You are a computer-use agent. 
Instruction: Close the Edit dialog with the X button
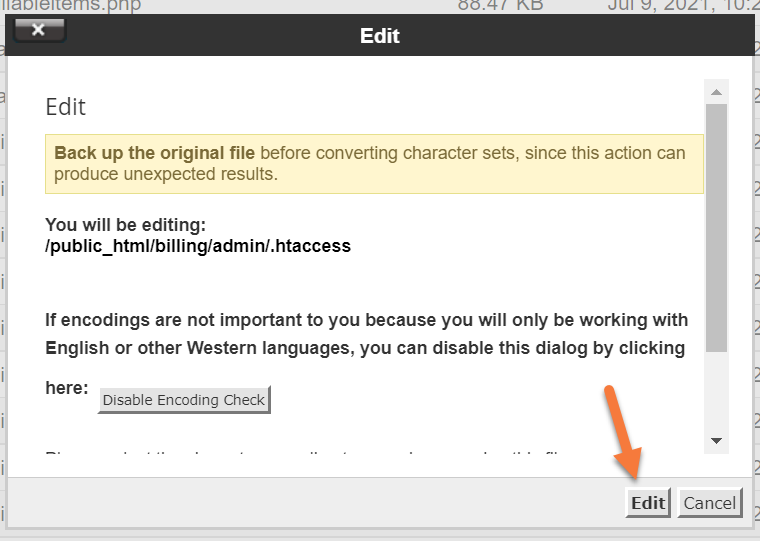[x=39, y=30]
